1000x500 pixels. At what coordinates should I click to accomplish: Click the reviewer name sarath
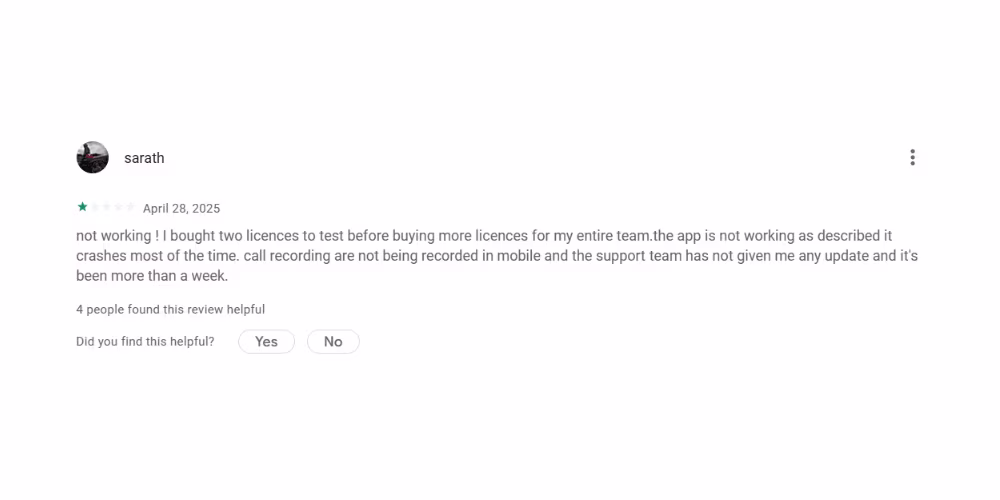coord(144,158)
